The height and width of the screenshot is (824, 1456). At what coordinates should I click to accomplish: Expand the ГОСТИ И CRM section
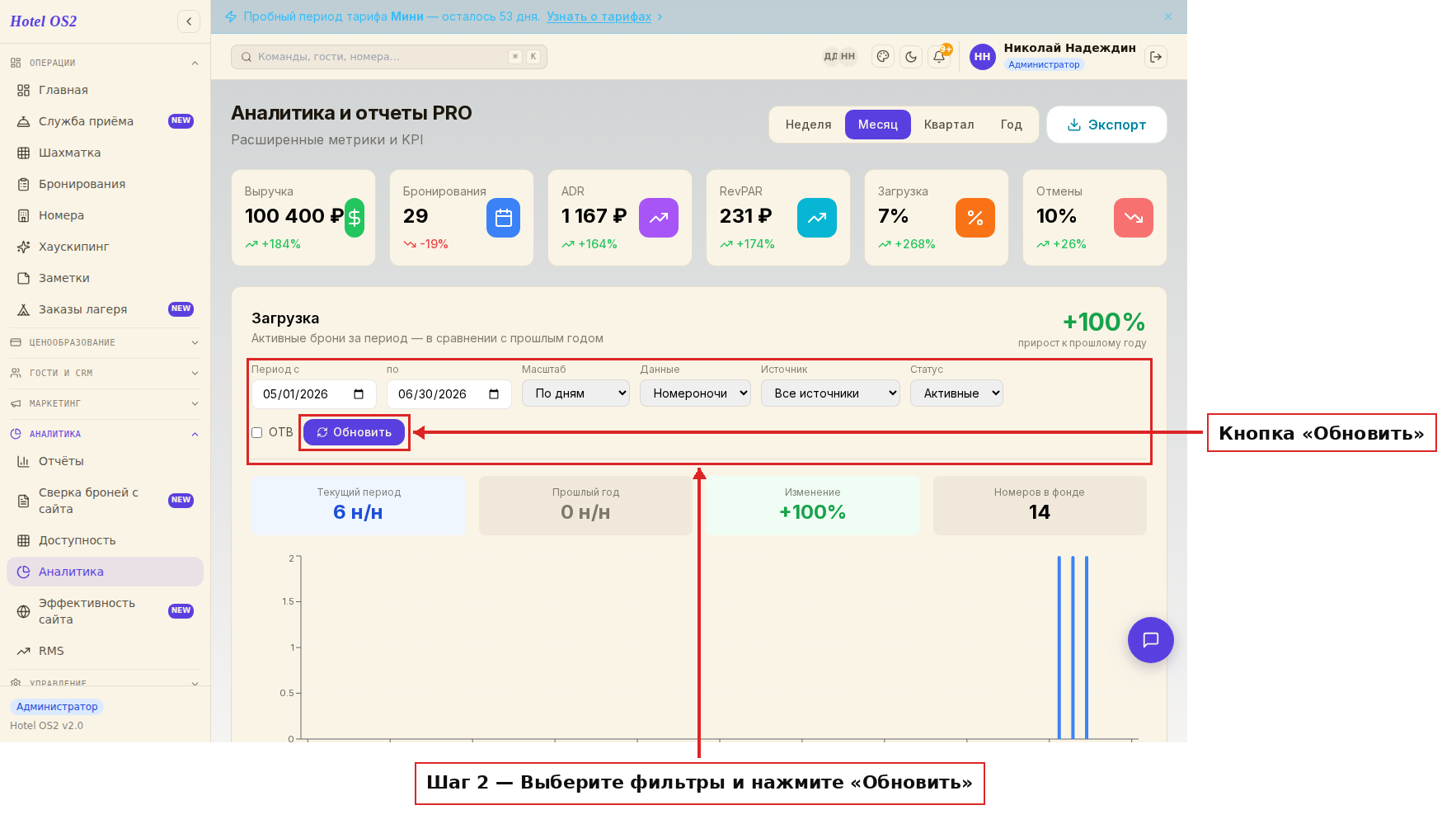pyautogui.click(x=105, y=373)
